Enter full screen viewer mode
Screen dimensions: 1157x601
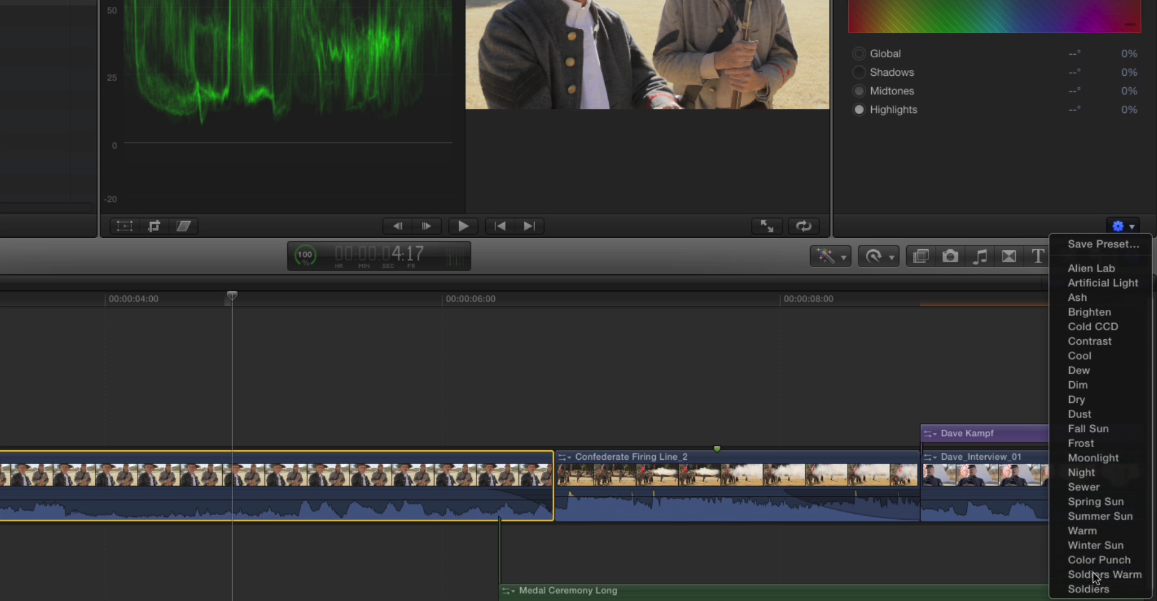(767, 226)
